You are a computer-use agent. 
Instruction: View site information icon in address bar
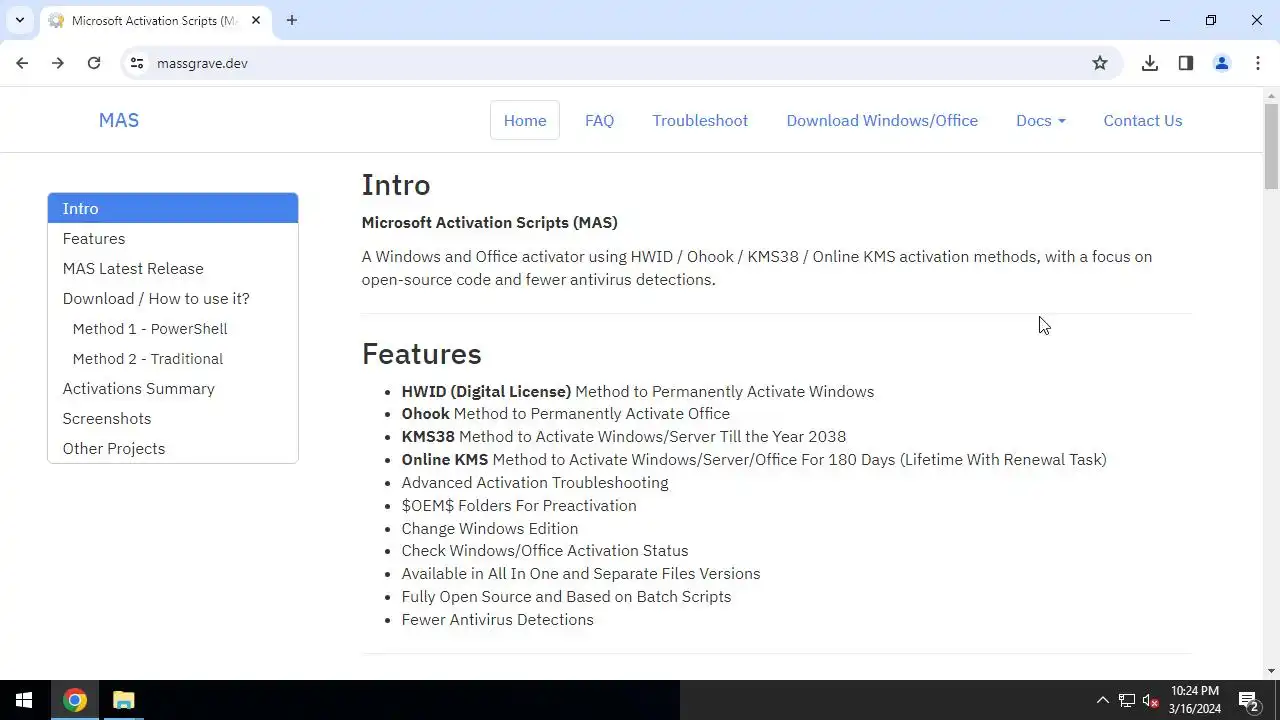coord(137,63)
